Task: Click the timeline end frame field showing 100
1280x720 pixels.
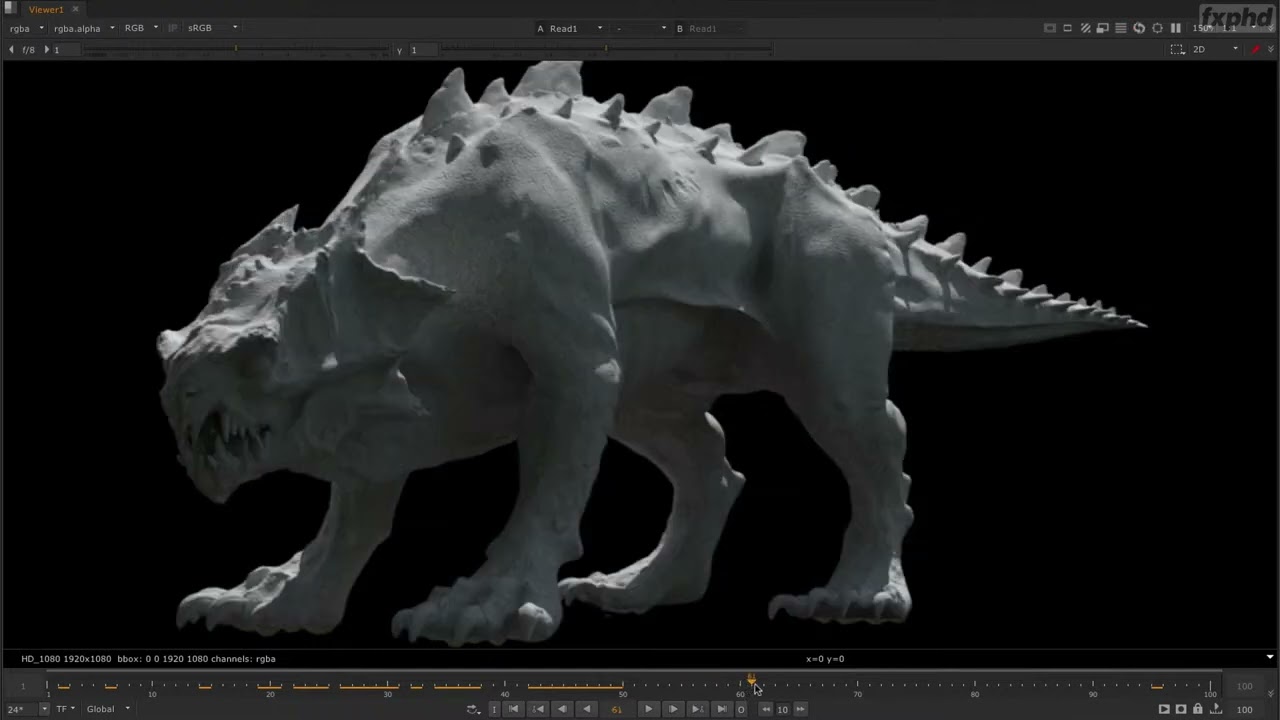Action: (x=1245, y=686)
